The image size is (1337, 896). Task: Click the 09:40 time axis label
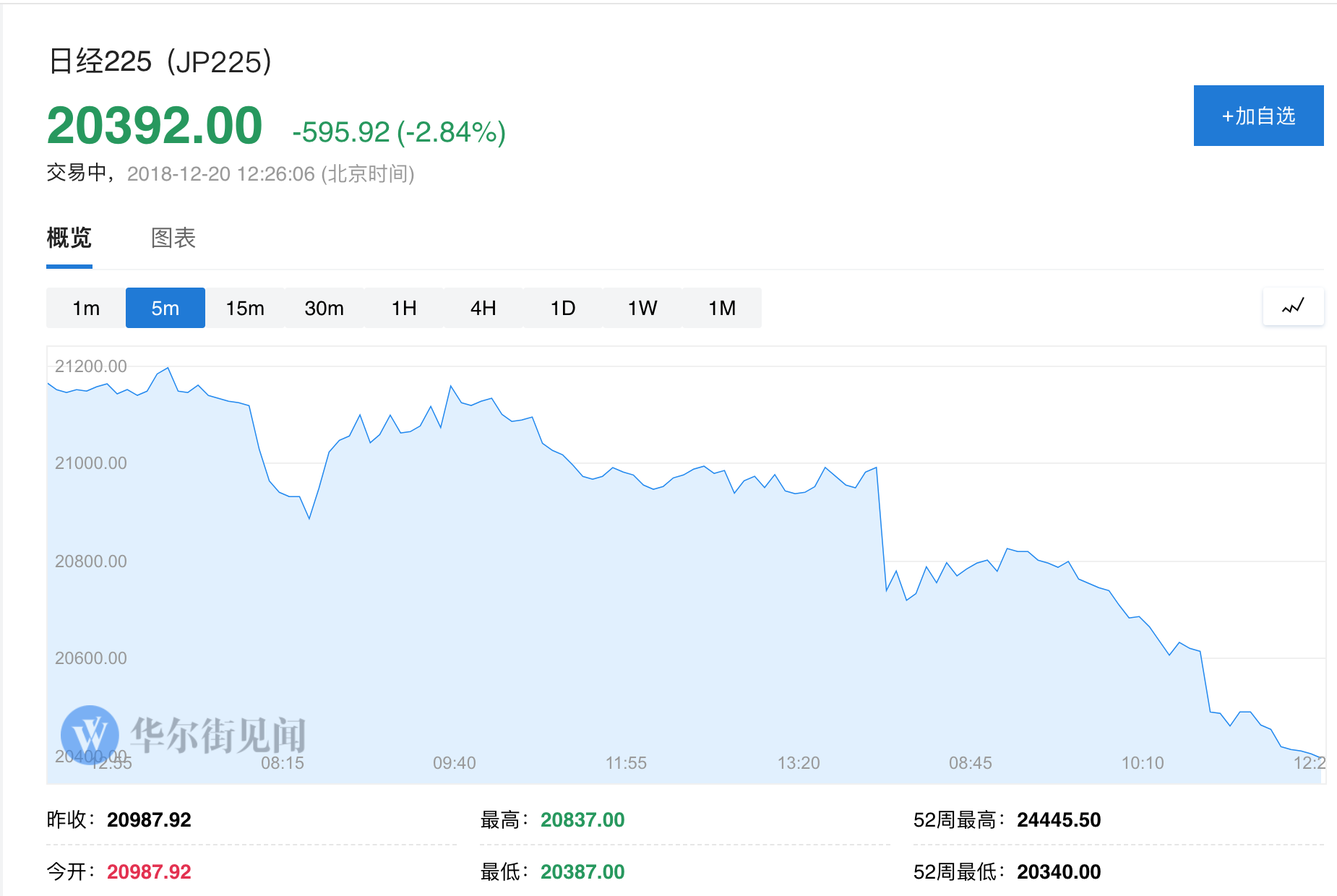tap(454, 763)
